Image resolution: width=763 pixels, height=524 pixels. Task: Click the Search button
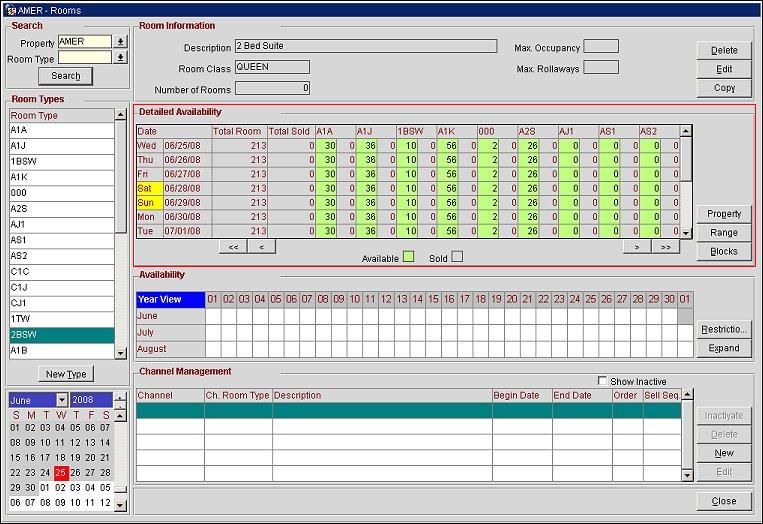click(x=65, y=76)
